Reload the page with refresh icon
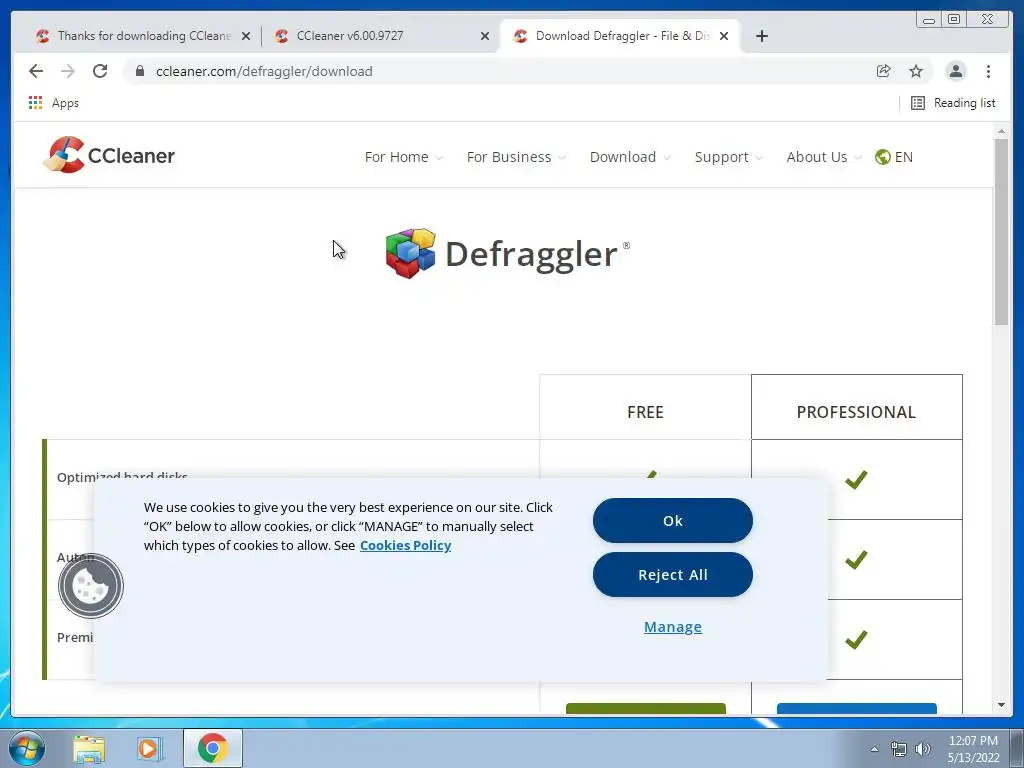Screen dimensions: 1024x768 tap(100, 71)
